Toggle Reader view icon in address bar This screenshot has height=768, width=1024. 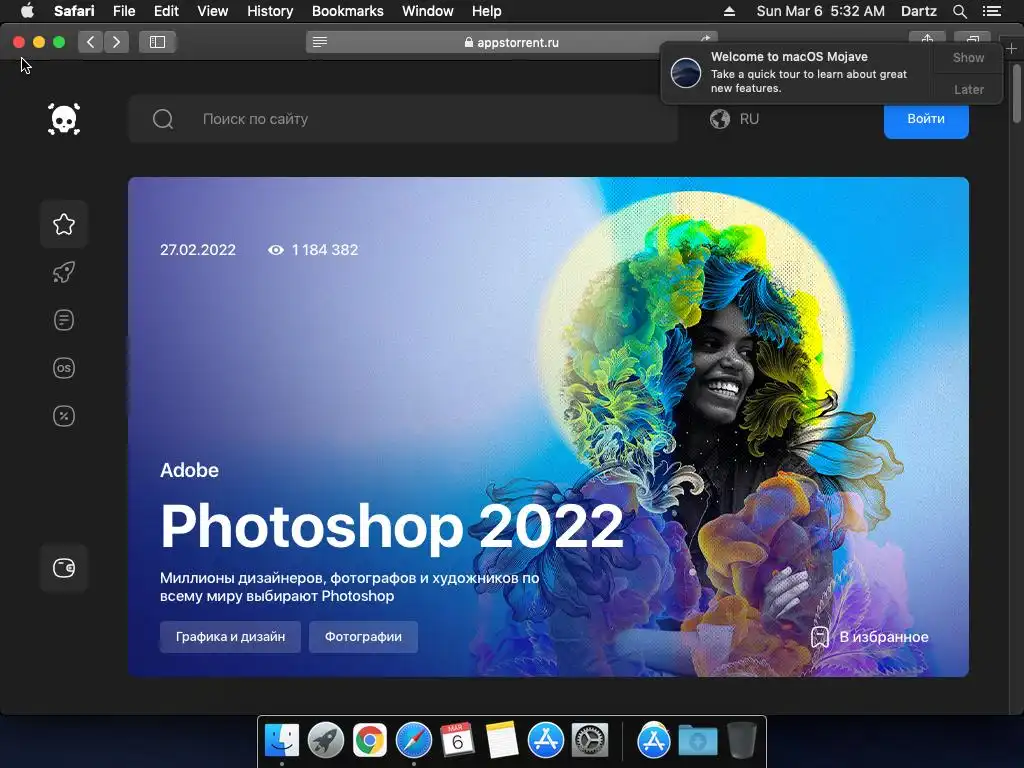(x=320, y=42)
